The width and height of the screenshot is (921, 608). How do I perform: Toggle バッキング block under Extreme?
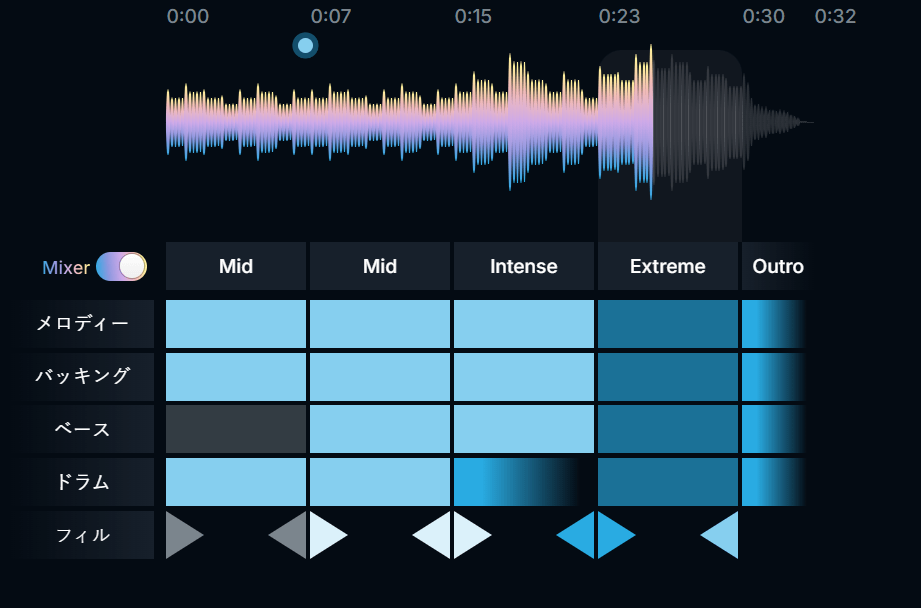[668, 377]
